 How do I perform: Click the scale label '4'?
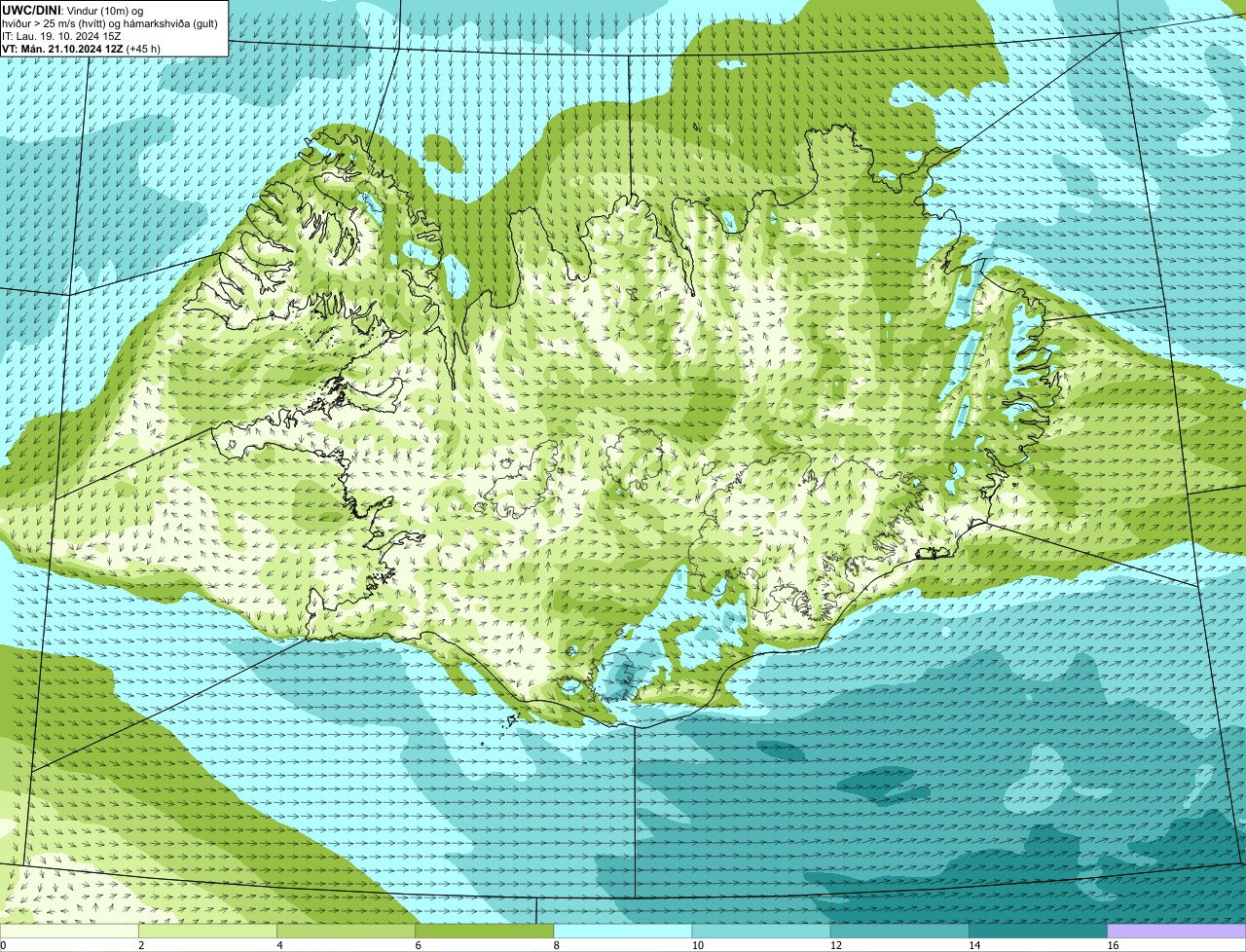[279, 945]
